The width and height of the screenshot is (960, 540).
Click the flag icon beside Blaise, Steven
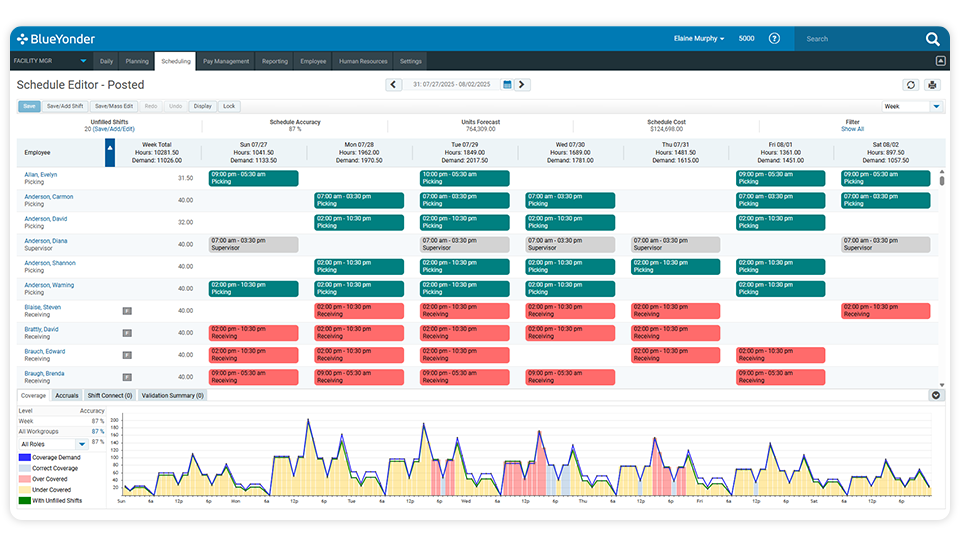[x=127, y=311]
